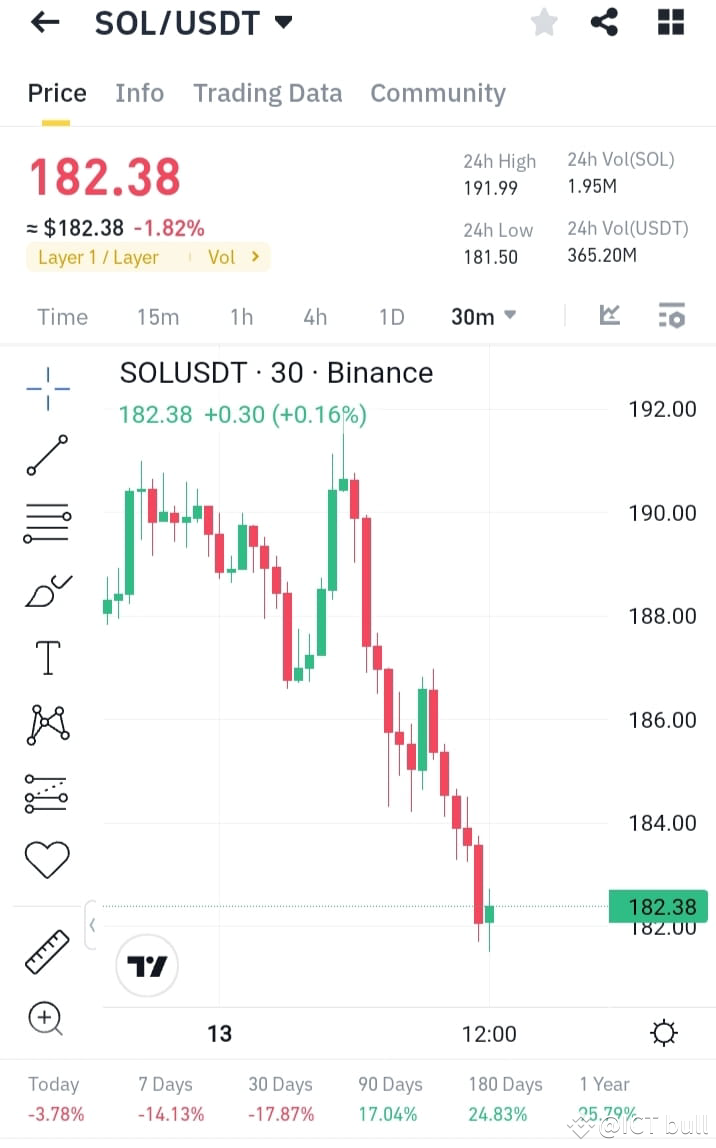Select the Text annotation tool
The image size is (716, 1148).
click(47, 657)
